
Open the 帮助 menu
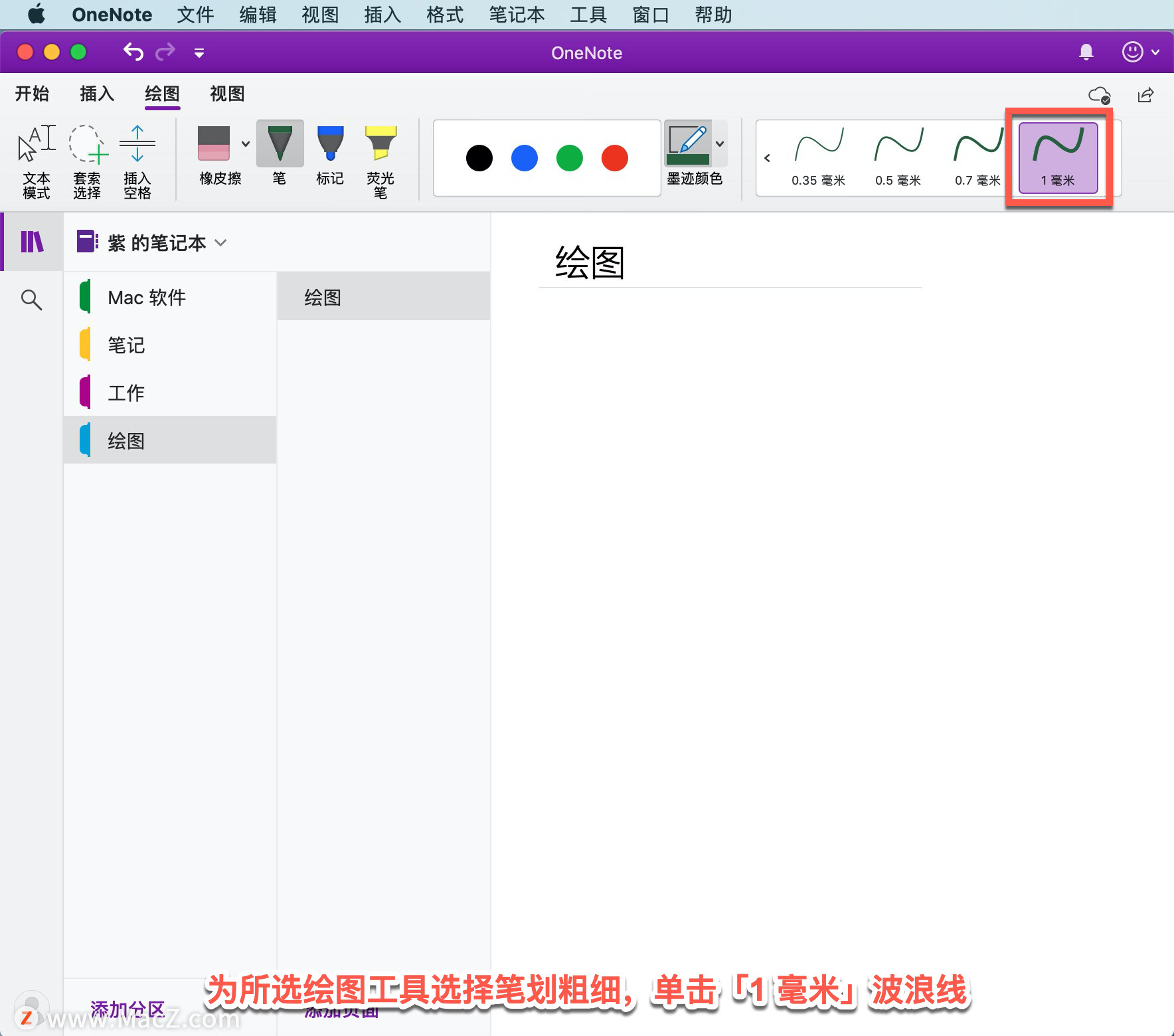[713, 15]
